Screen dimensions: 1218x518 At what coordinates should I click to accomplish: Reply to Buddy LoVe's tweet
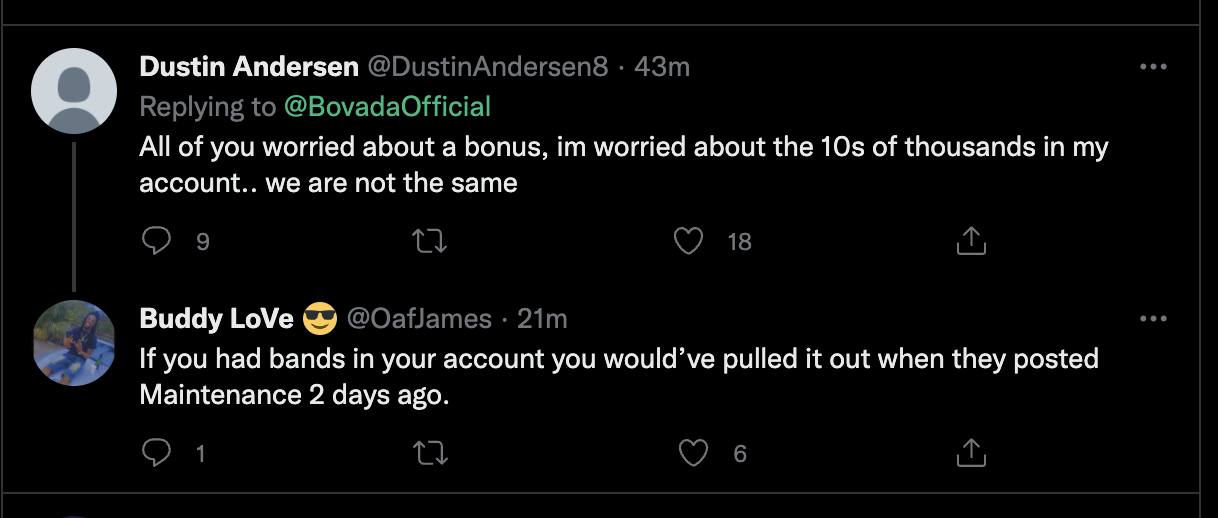156,454
